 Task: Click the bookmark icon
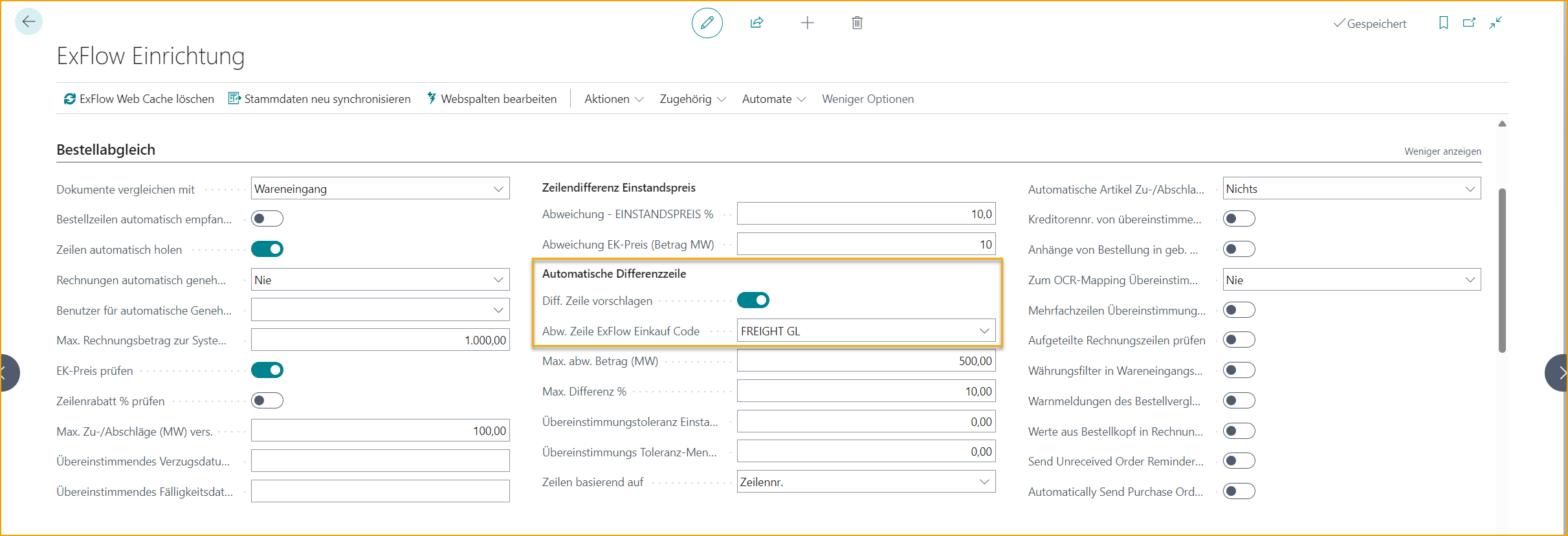(x=1443, y=23)
